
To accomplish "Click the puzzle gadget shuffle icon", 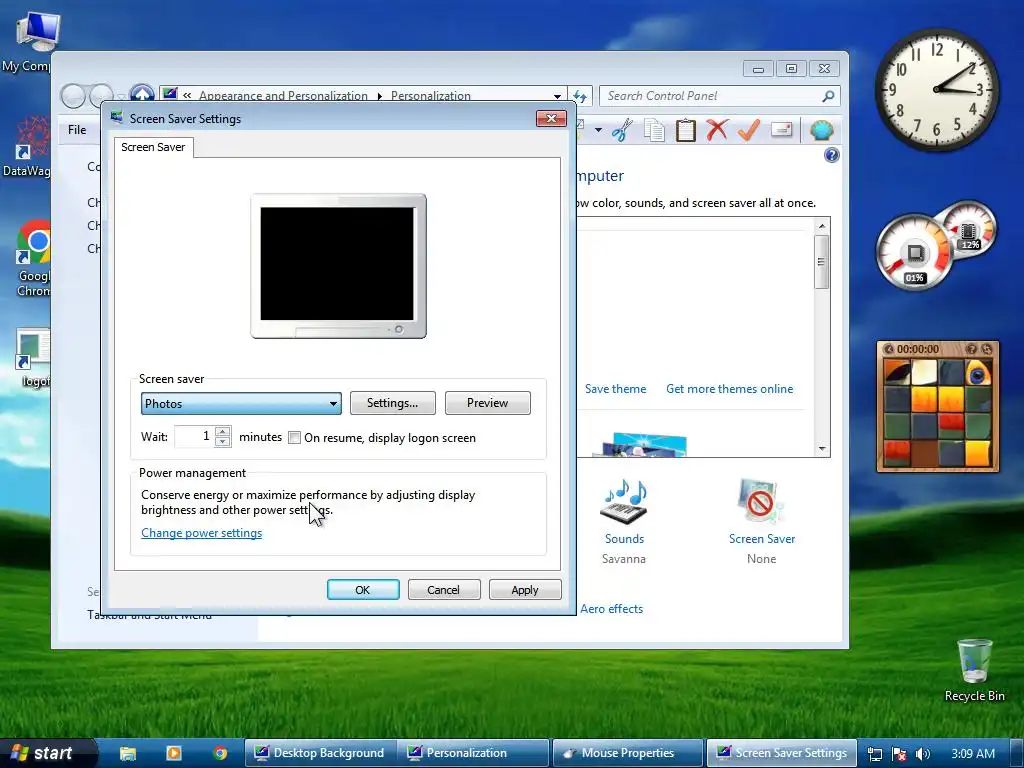I will click(x=987, y=349).
